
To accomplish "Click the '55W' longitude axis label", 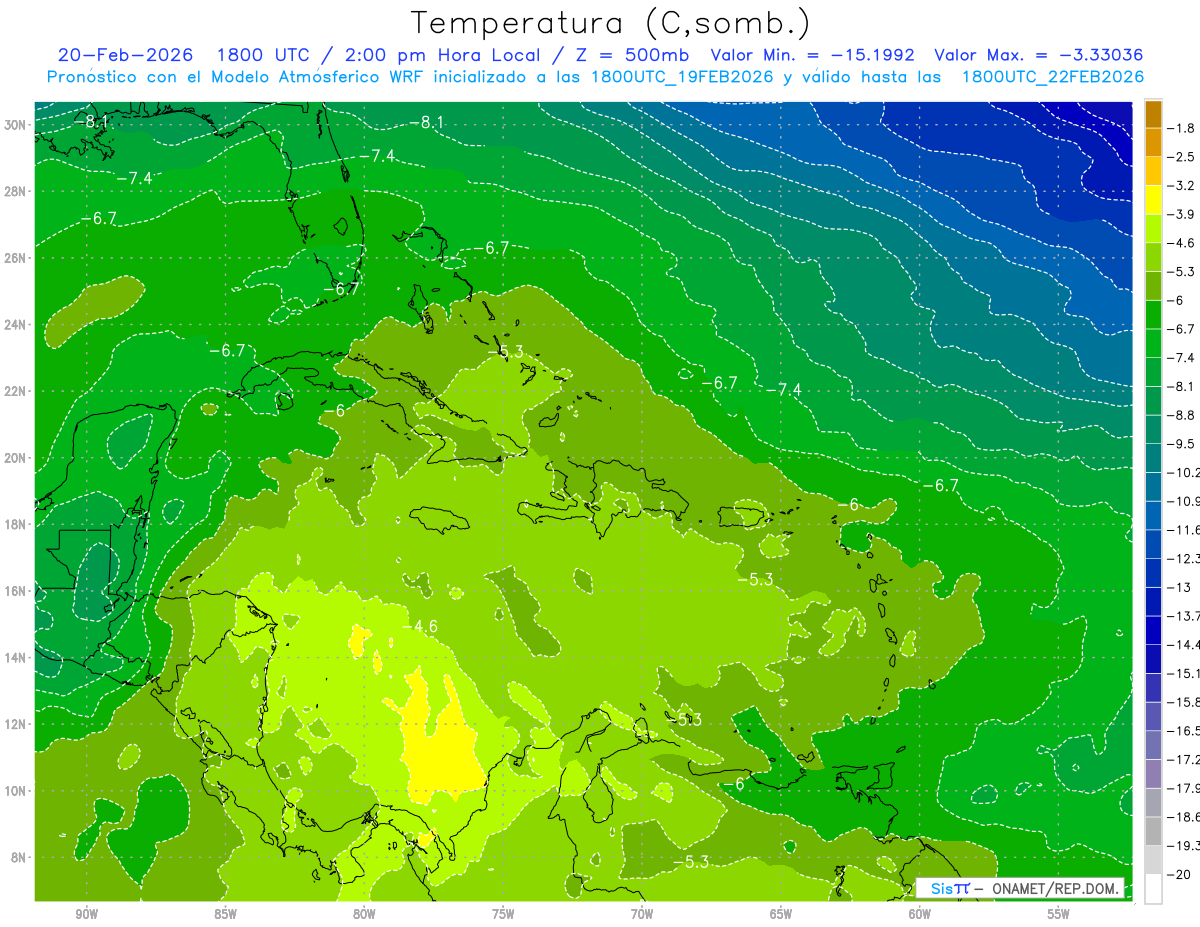I will pyautogui.click(x=1059, y=914).
